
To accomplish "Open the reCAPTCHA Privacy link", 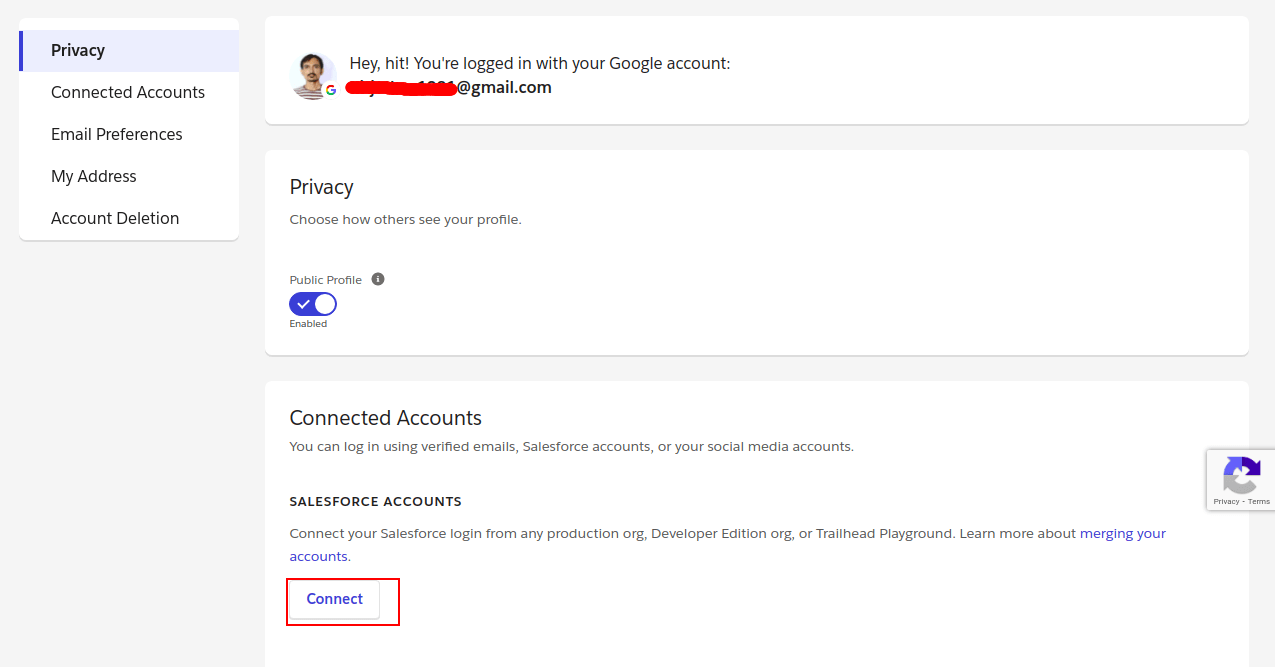I will (1225, 501).
